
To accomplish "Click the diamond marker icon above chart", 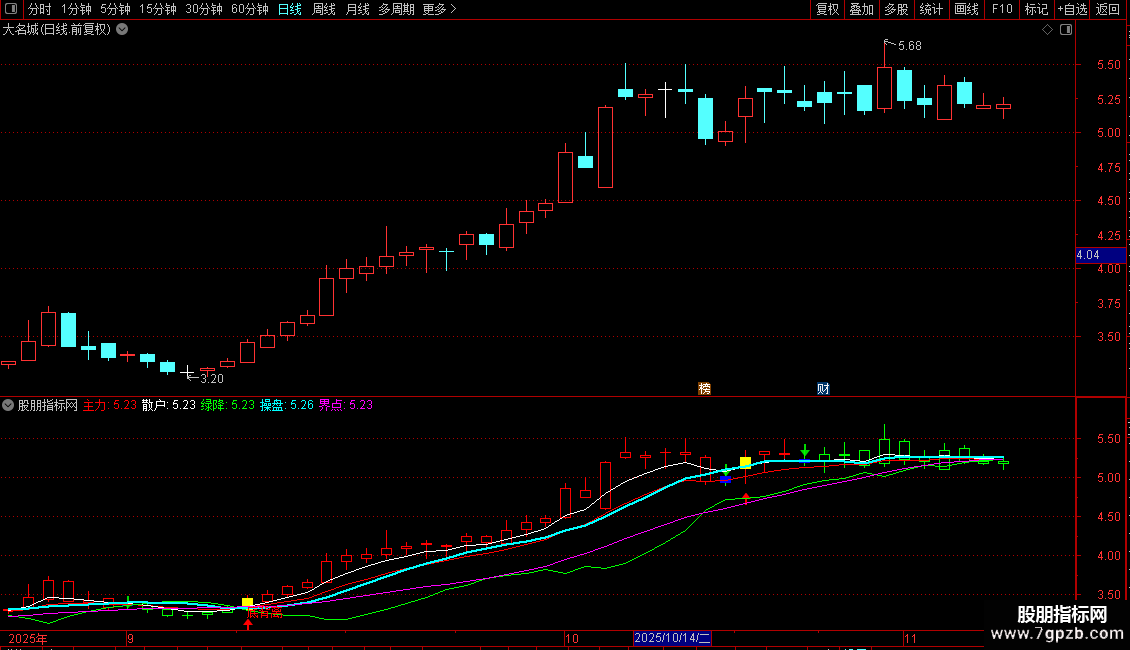I will pos(1048,30).
